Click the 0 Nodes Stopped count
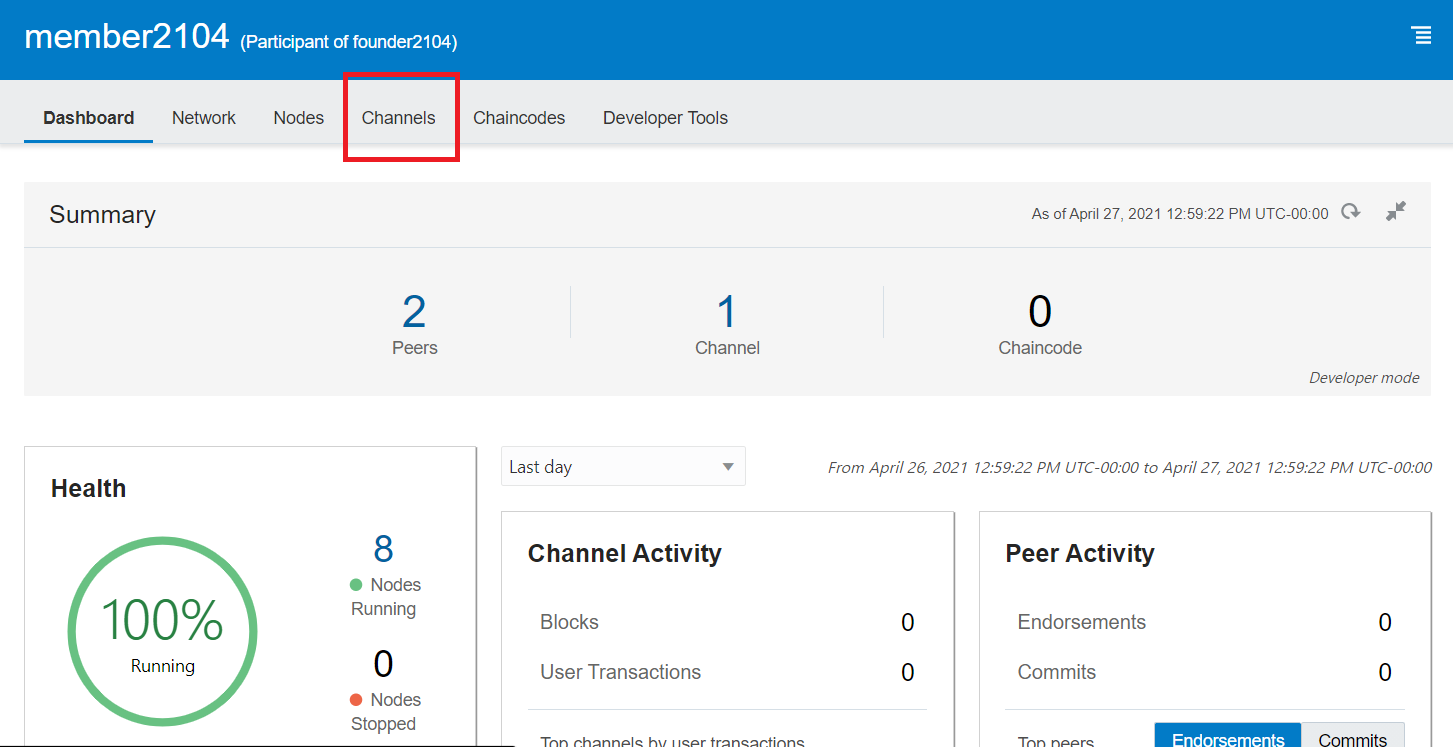Screen dimensions: 1453x747 [383, 664]
